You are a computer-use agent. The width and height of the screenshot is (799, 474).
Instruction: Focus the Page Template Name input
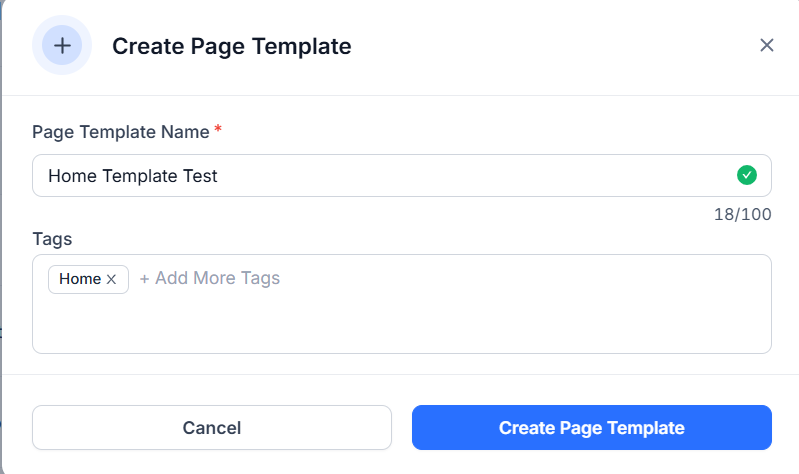402,175
